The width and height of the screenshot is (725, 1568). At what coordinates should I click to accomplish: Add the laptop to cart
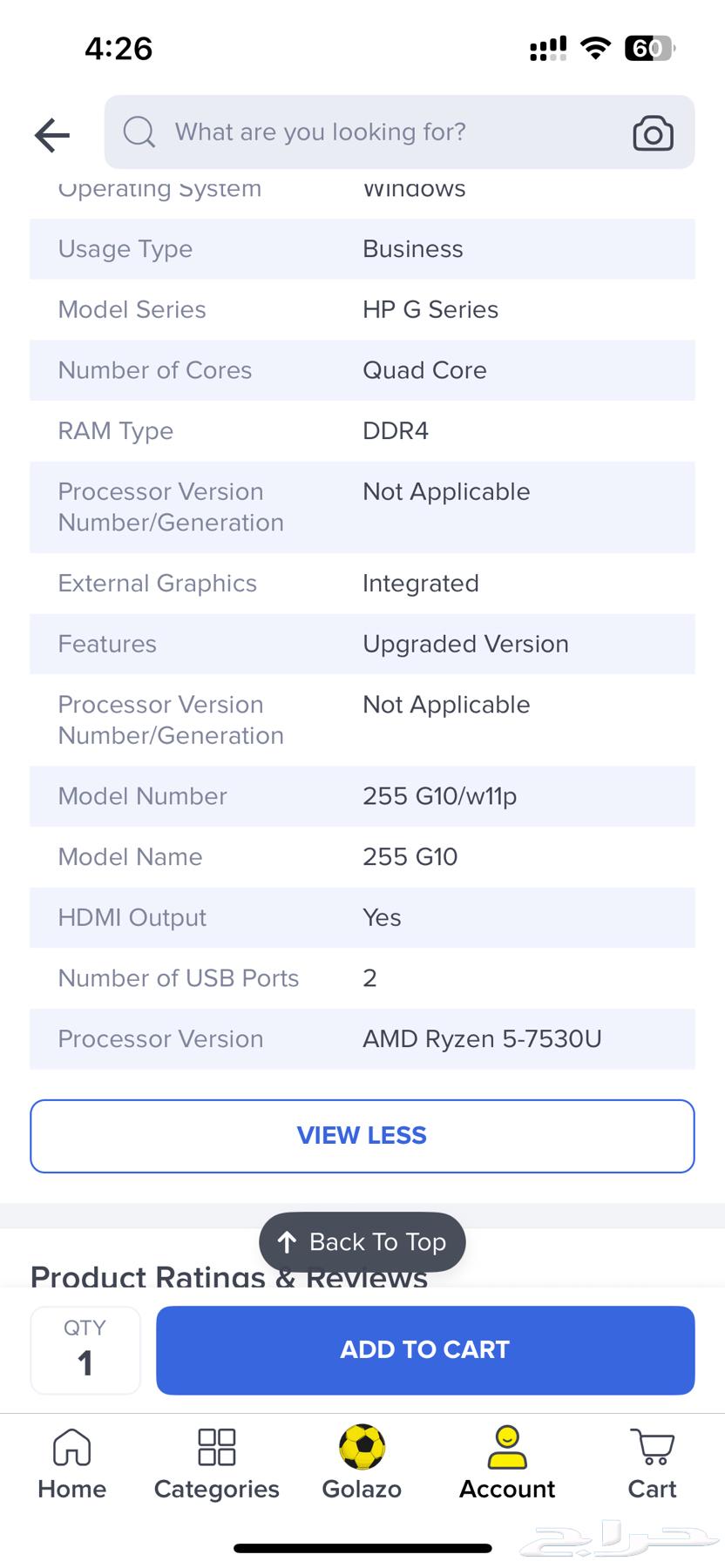click(425, 1349)
